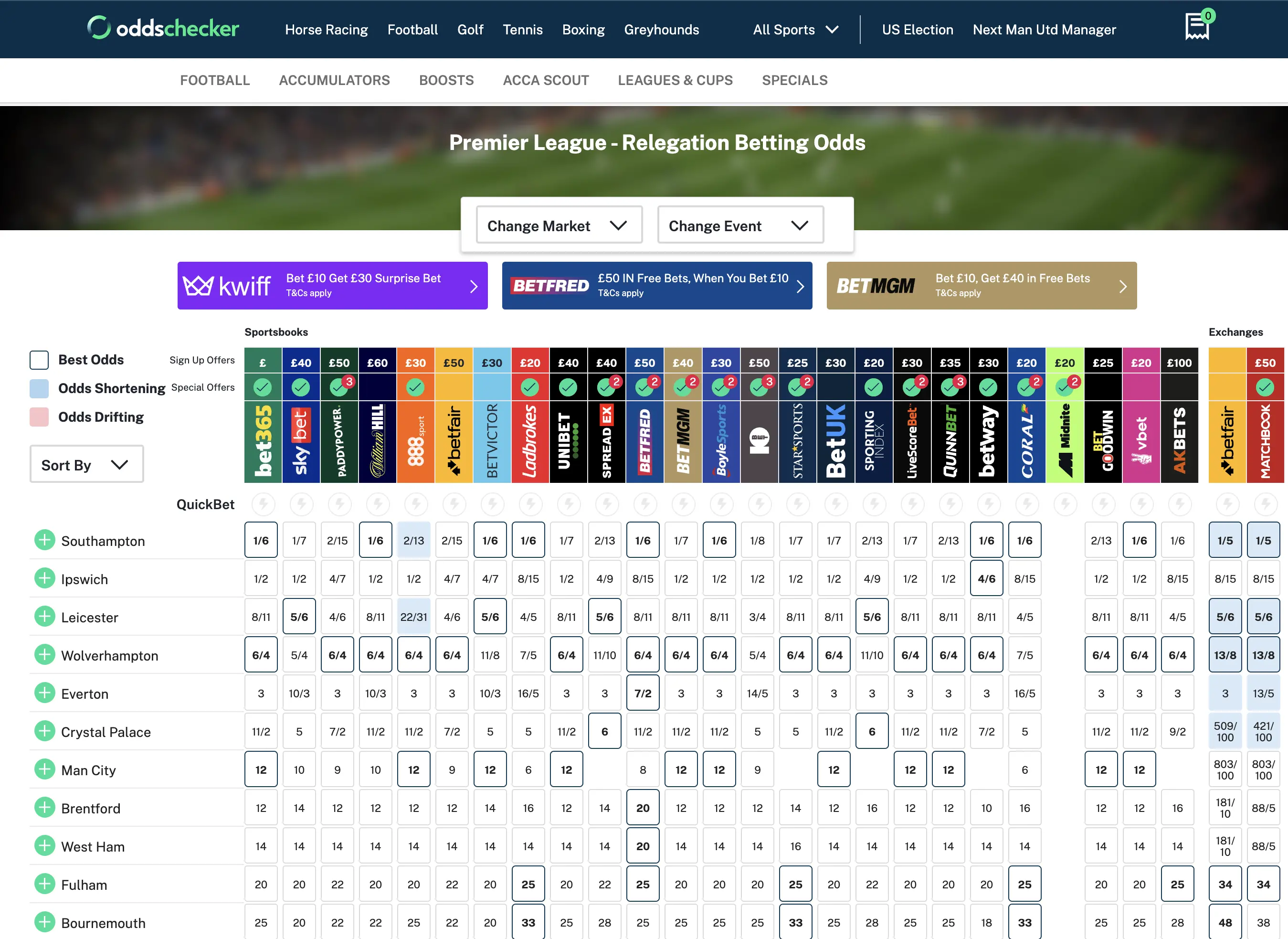Go to the ACCUMULATORS tab
The height and width of the screenshot is (939, 1288).
pyautogui.click(x=334, y=80)
